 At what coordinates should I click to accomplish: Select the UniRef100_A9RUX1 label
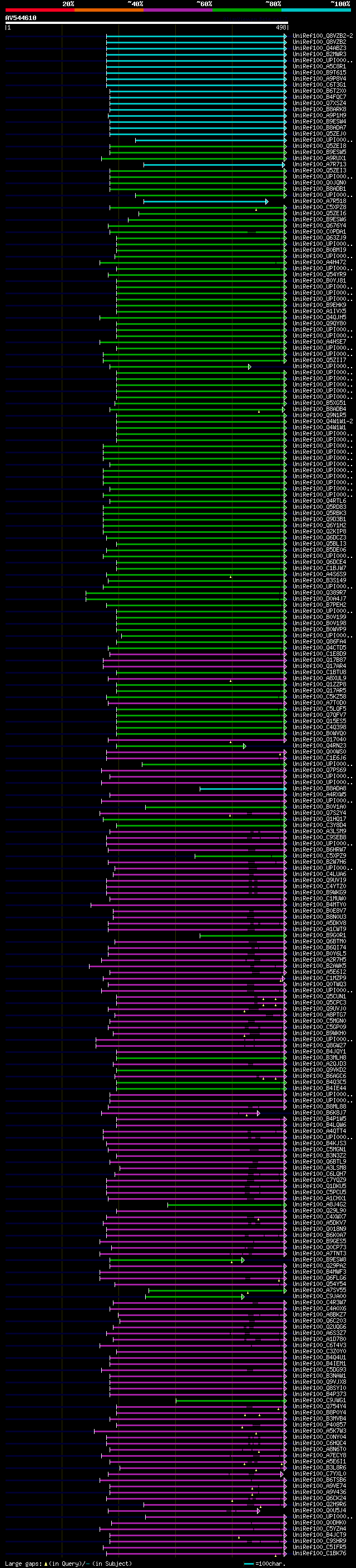(x=319, y=159)
